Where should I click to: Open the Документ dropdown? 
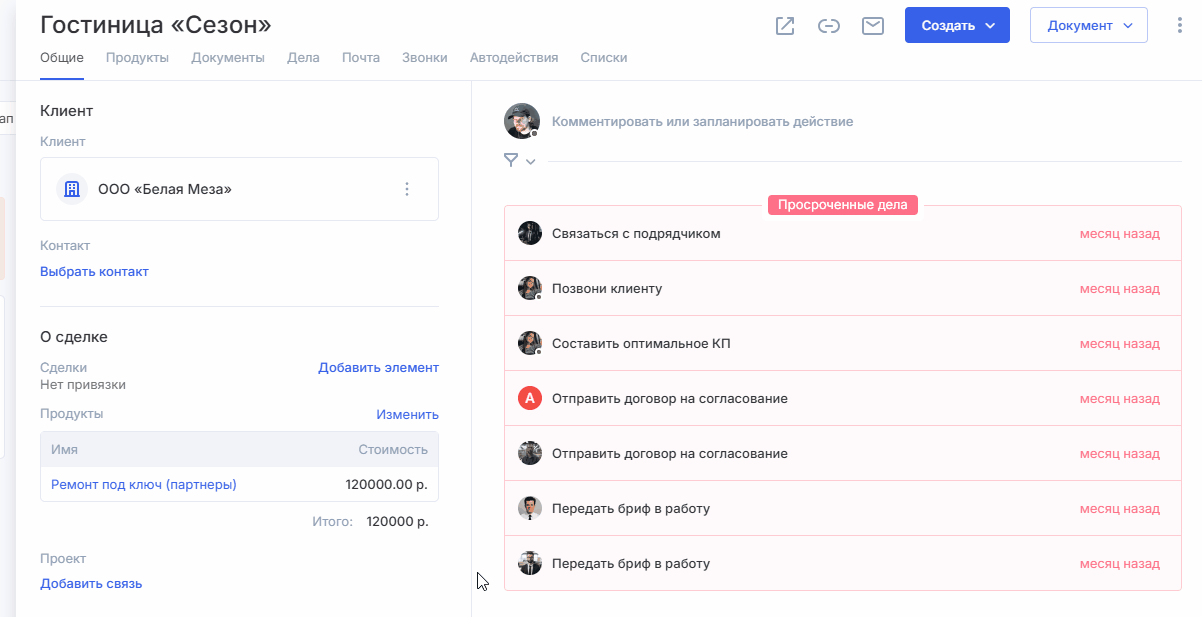point(1088,26)
